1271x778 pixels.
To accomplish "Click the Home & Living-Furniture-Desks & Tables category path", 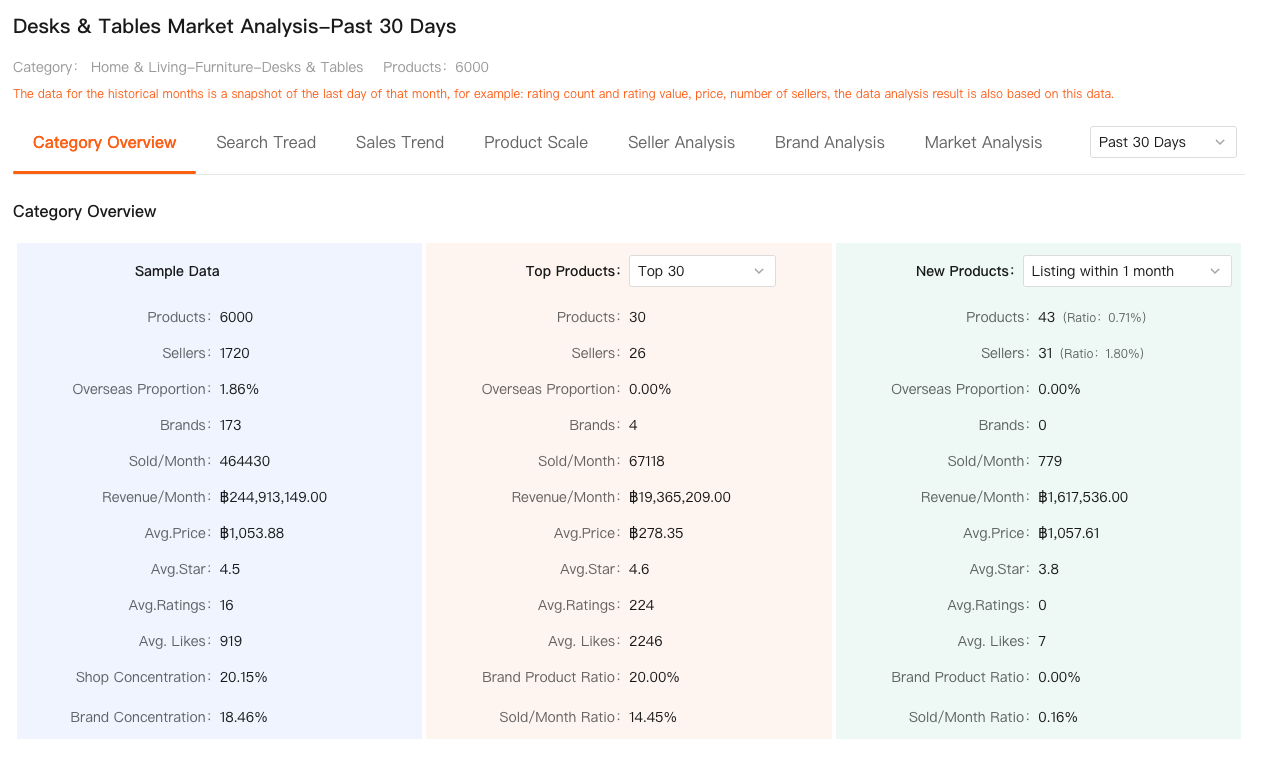I will pyautogui.click(x=227, y=67).
